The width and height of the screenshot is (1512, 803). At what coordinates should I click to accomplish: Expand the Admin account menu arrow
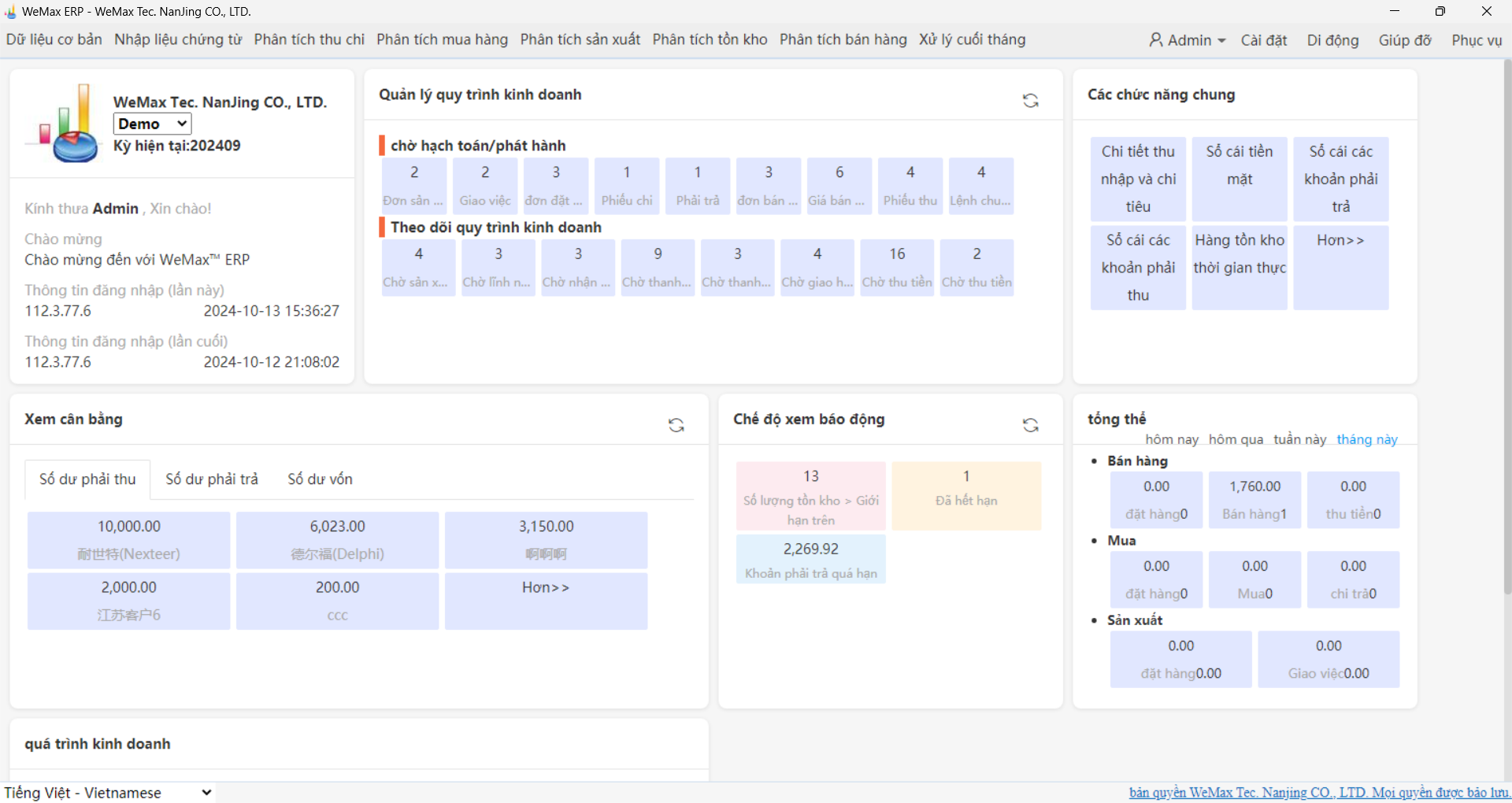pos(1221,41)
